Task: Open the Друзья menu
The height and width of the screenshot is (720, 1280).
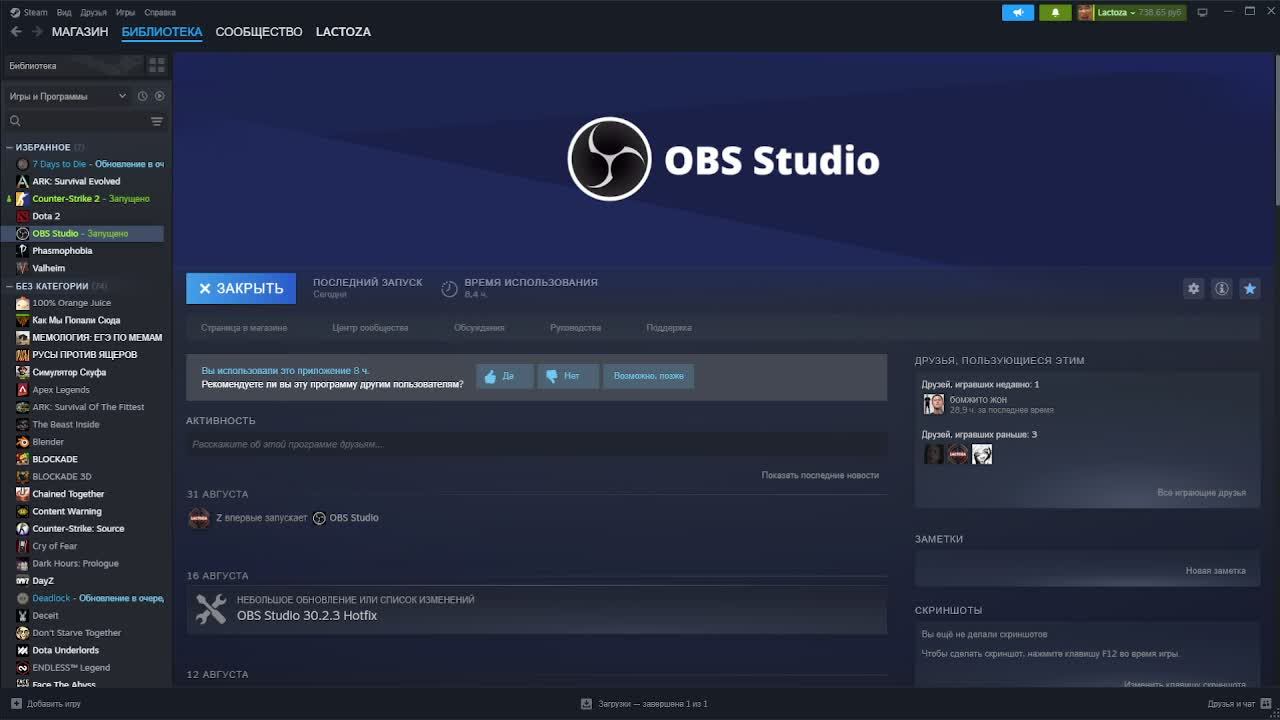Action: [93, 12]
